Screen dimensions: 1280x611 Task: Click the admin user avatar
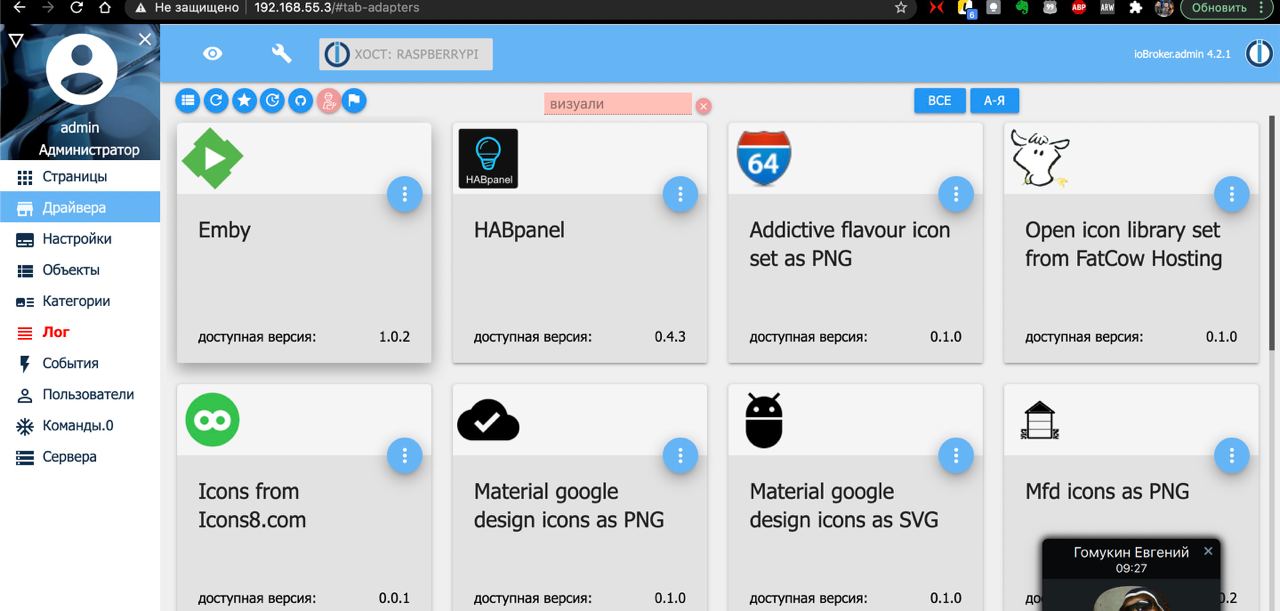(x=80, y=68)
